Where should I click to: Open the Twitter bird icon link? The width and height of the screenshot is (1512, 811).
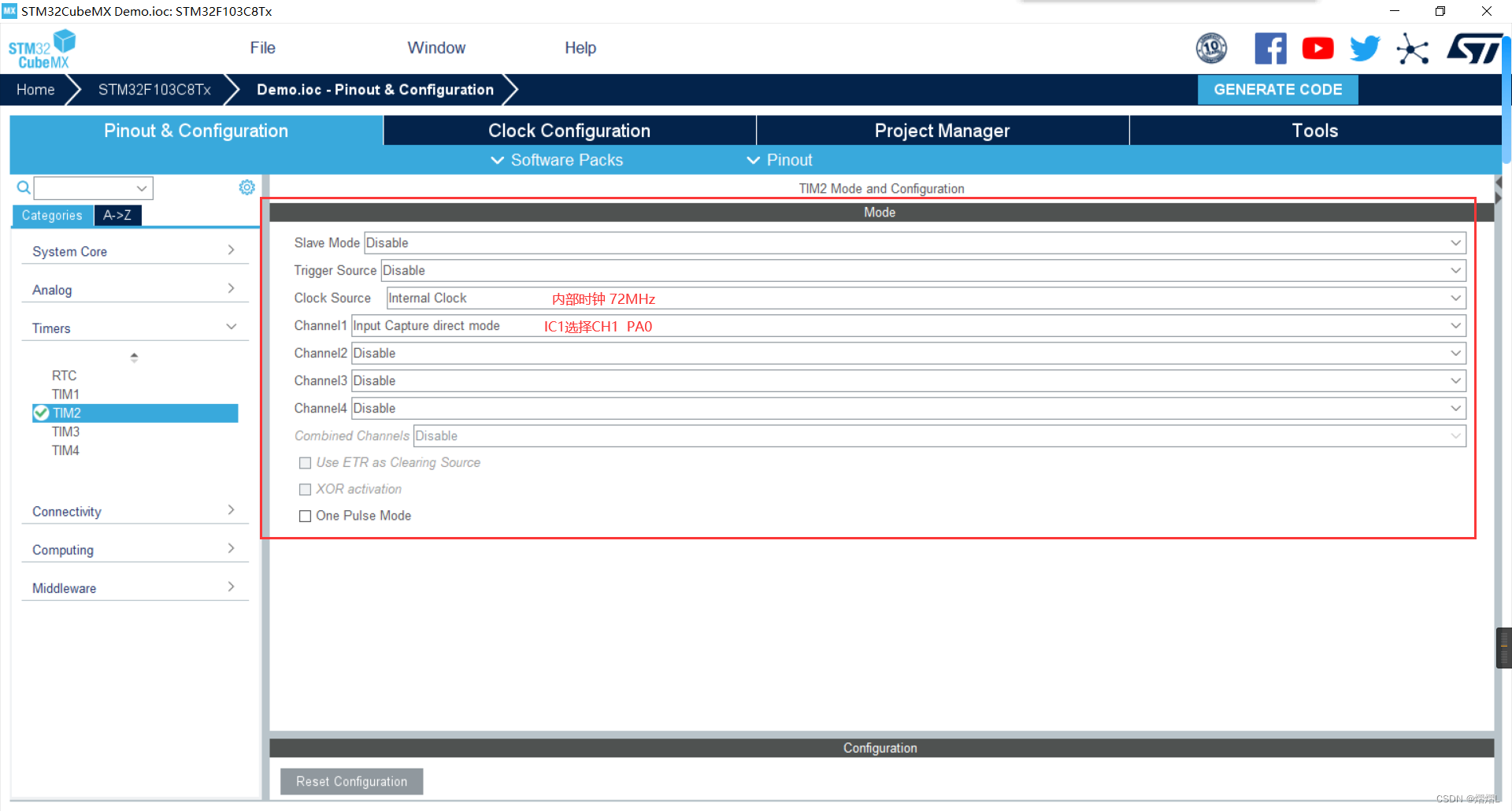(x=1365, y=49)
